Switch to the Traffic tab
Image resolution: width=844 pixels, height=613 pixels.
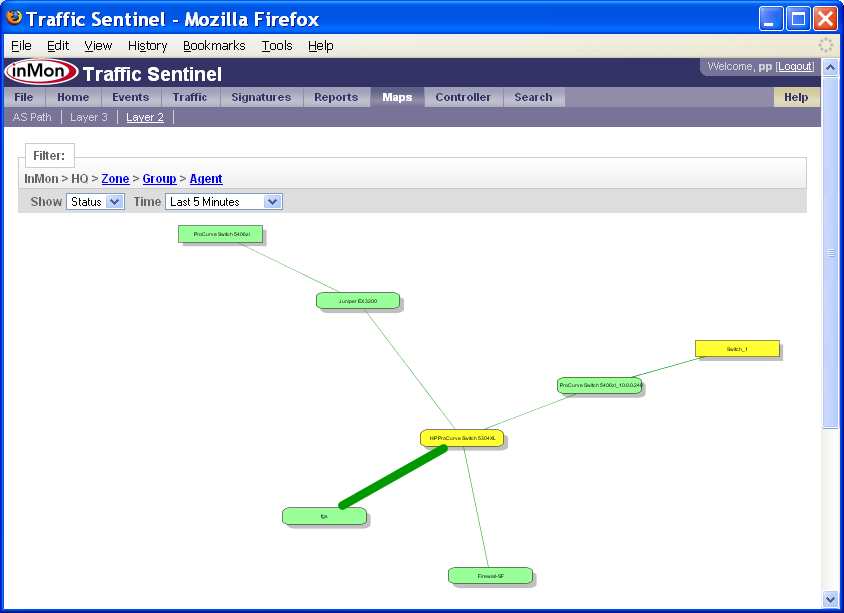190,97
